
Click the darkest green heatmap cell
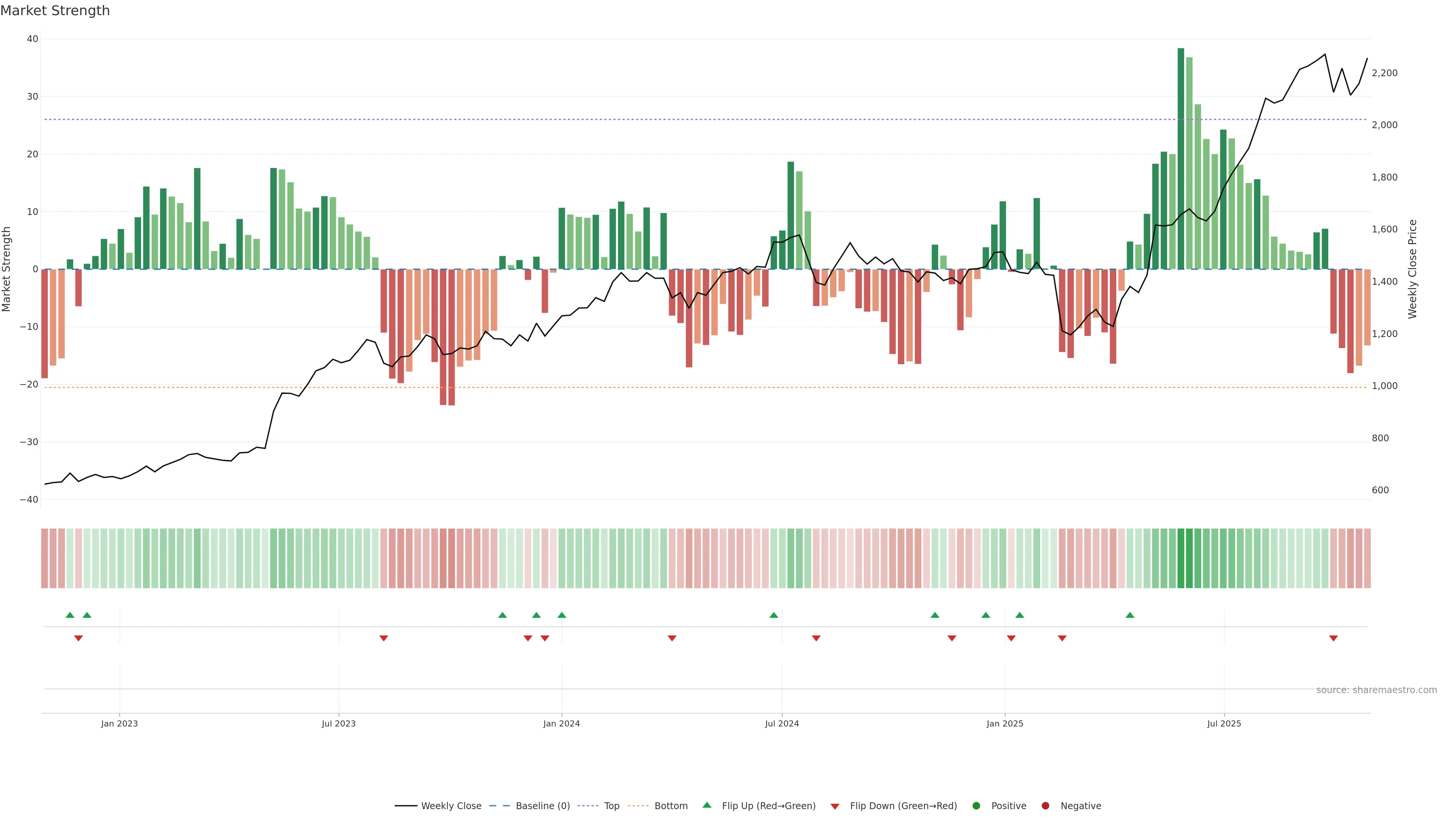1181,558
